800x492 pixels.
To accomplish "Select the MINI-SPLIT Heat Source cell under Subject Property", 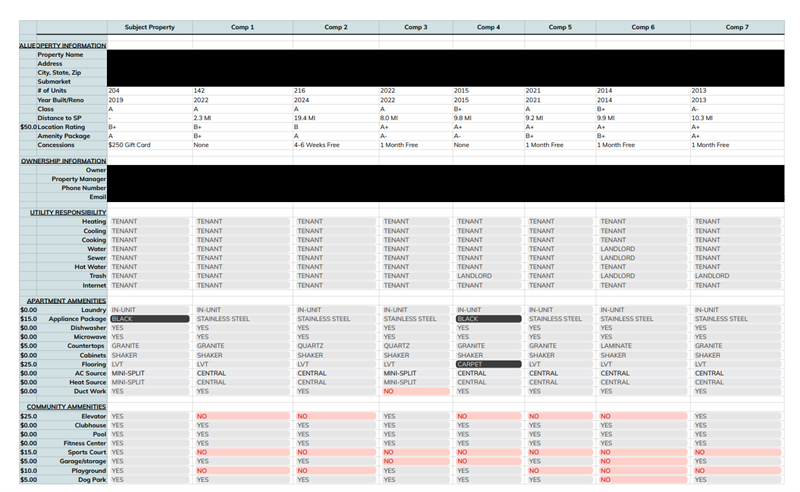I will pos(149,382).
